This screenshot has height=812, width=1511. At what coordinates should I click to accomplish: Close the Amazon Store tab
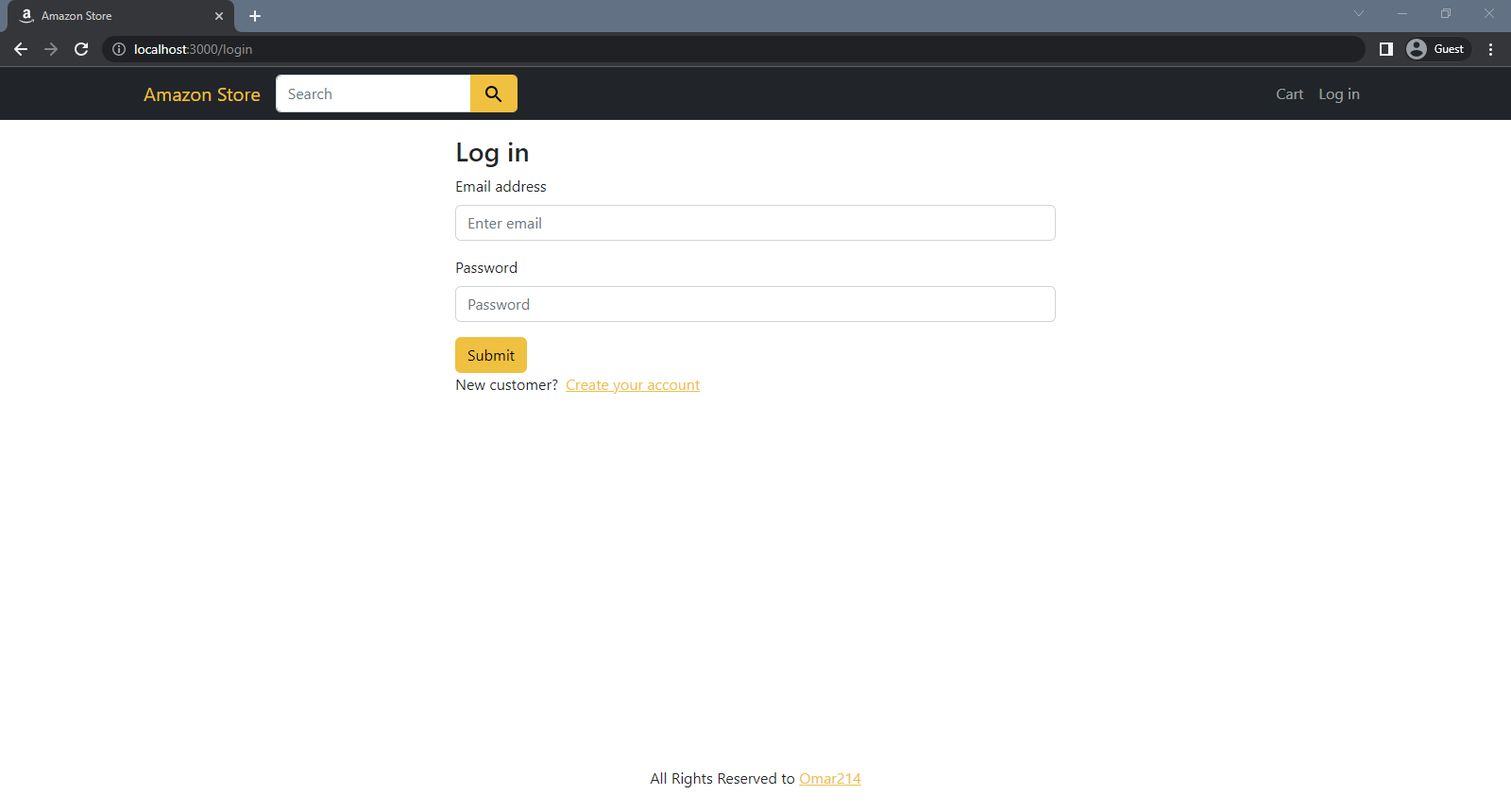tap(219, 16)
